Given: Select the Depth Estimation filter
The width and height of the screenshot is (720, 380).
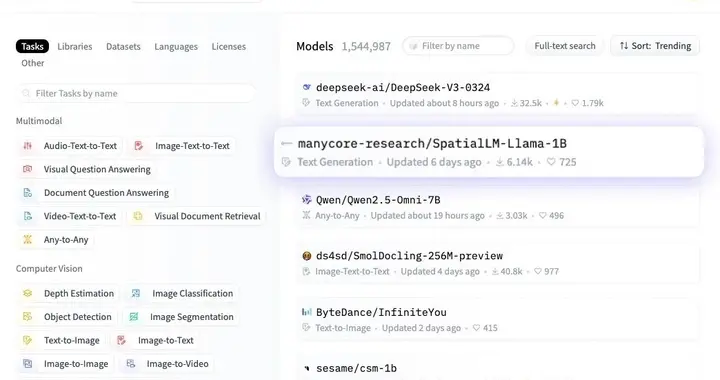Looking at the screenshot, I should coord(68,293).
